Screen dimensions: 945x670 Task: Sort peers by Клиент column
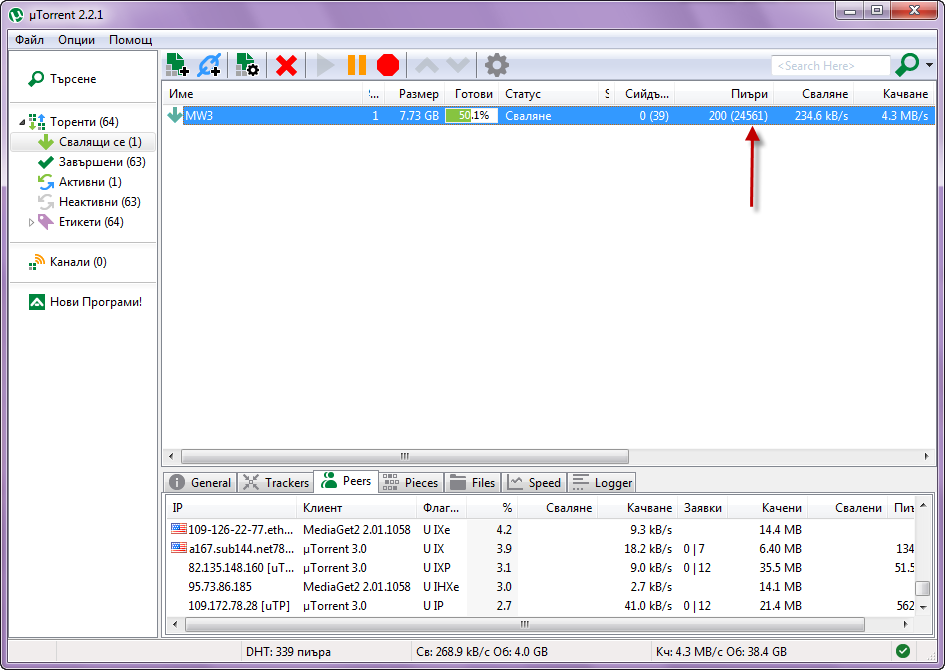point(357,508)
